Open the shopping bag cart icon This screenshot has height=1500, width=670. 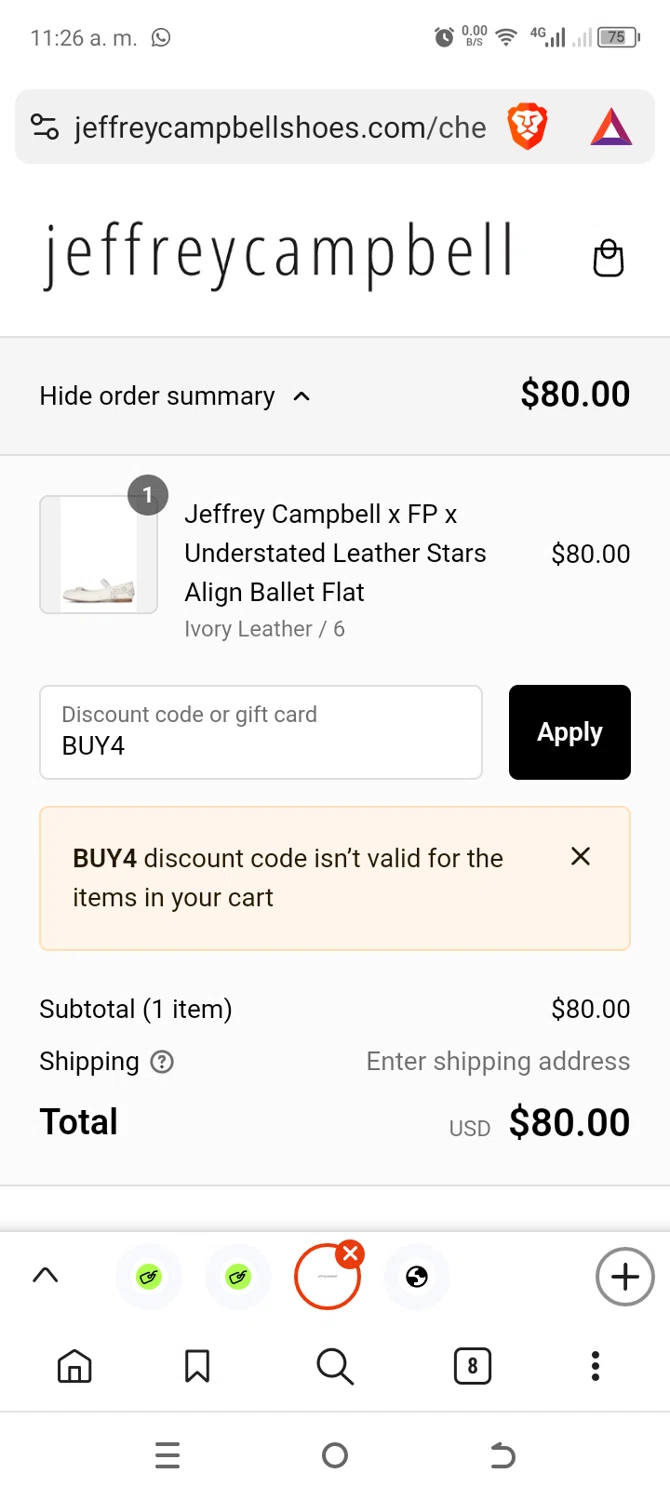coord(608,258)
